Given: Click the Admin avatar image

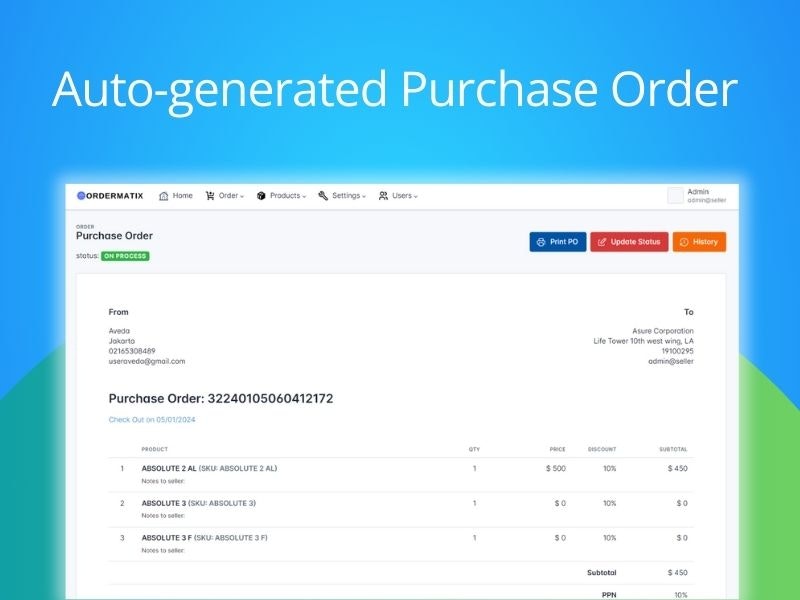Looking at the screenshot, I should [675, 195].
